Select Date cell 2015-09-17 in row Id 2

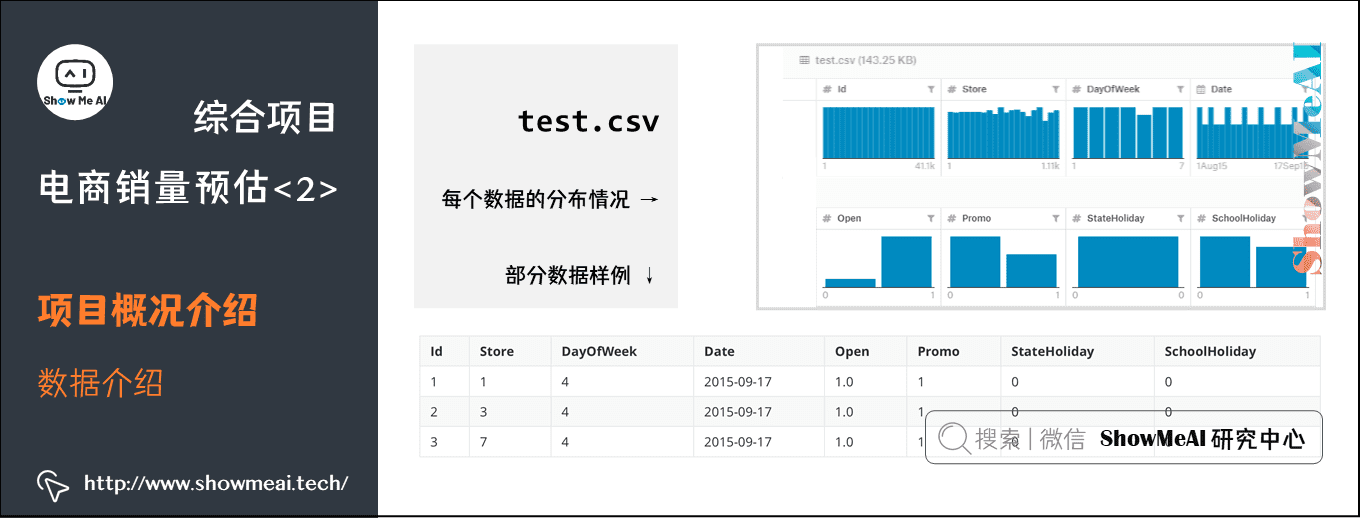[738, 412]
